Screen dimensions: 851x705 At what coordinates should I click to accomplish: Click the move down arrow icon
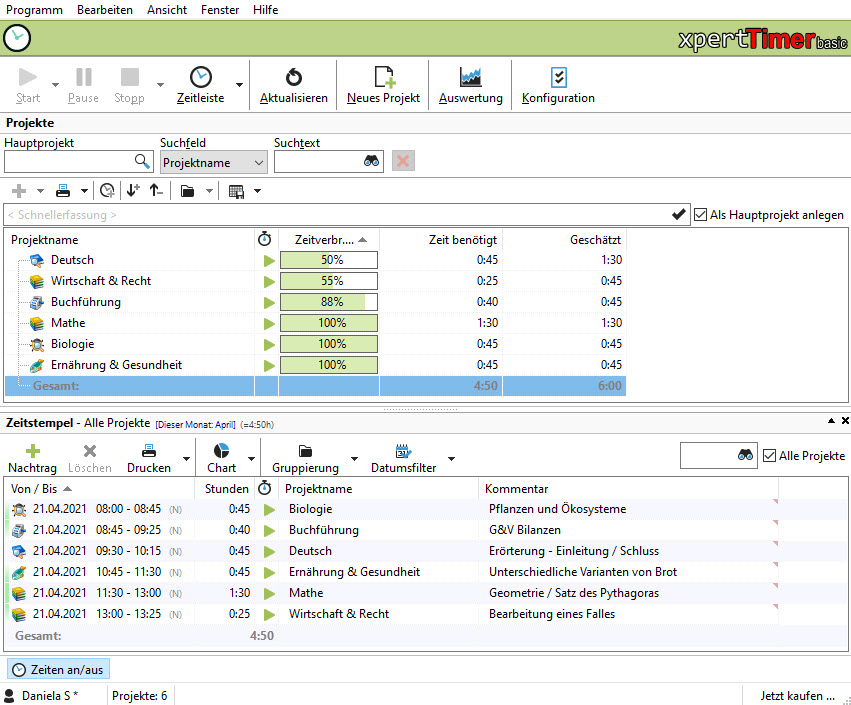tap(132, 190)
